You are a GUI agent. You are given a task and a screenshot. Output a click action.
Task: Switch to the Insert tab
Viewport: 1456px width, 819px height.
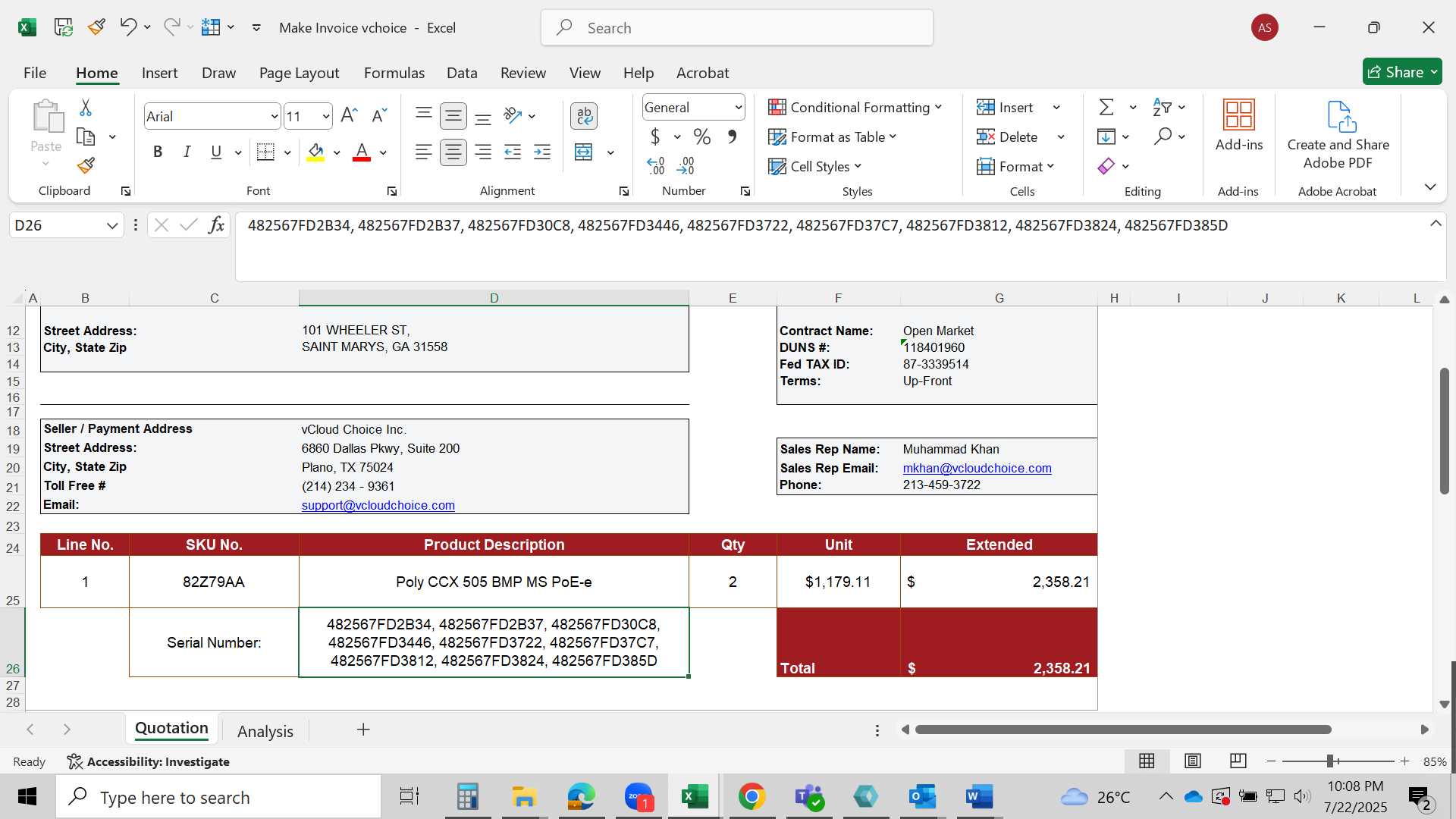coord(159,73)
